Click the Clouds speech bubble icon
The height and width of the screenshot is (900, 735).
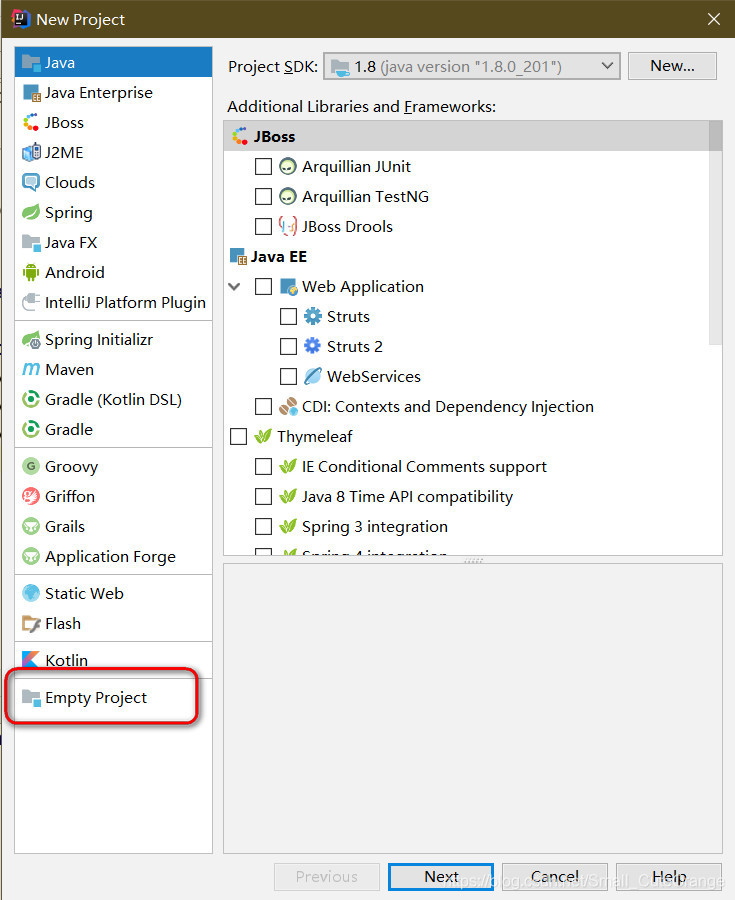pyautogui.click(x=31, y=182)
